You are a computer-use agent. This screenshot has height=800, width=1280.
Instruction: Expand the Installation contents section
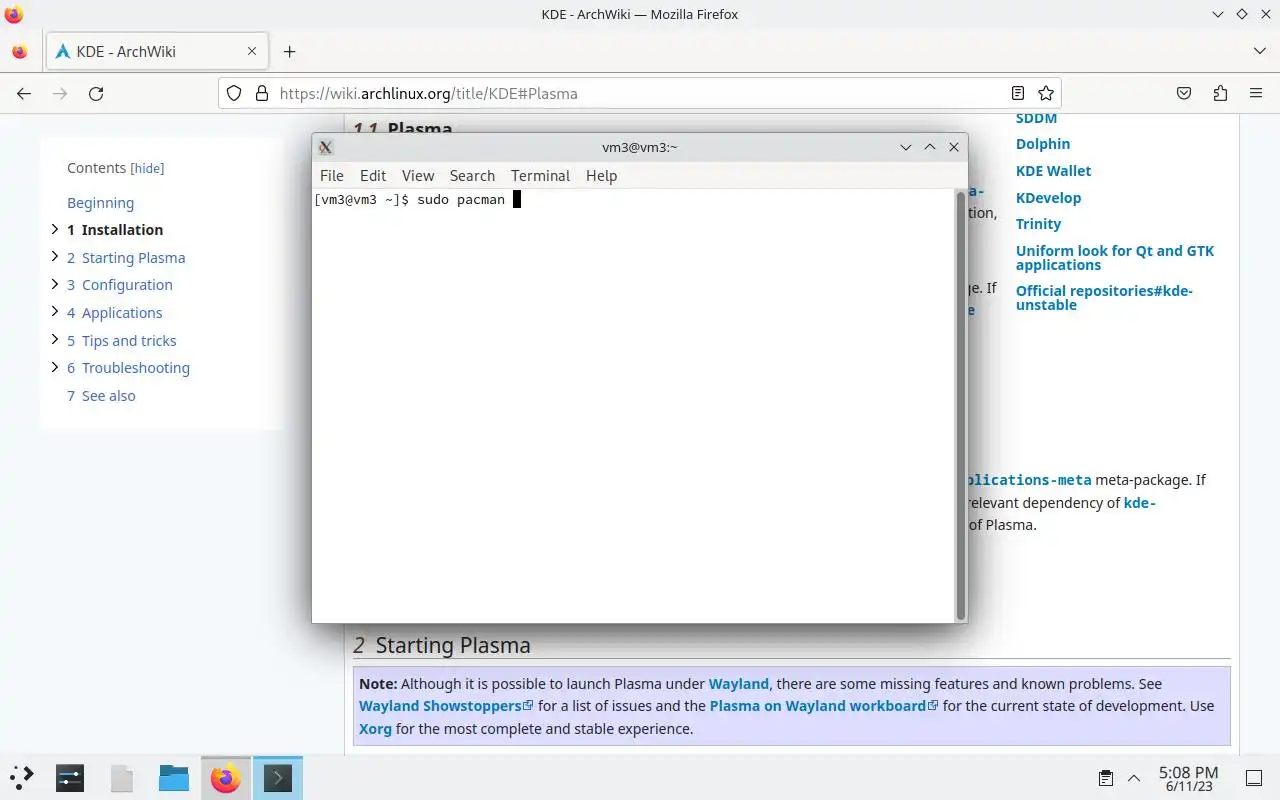[55, 229]
